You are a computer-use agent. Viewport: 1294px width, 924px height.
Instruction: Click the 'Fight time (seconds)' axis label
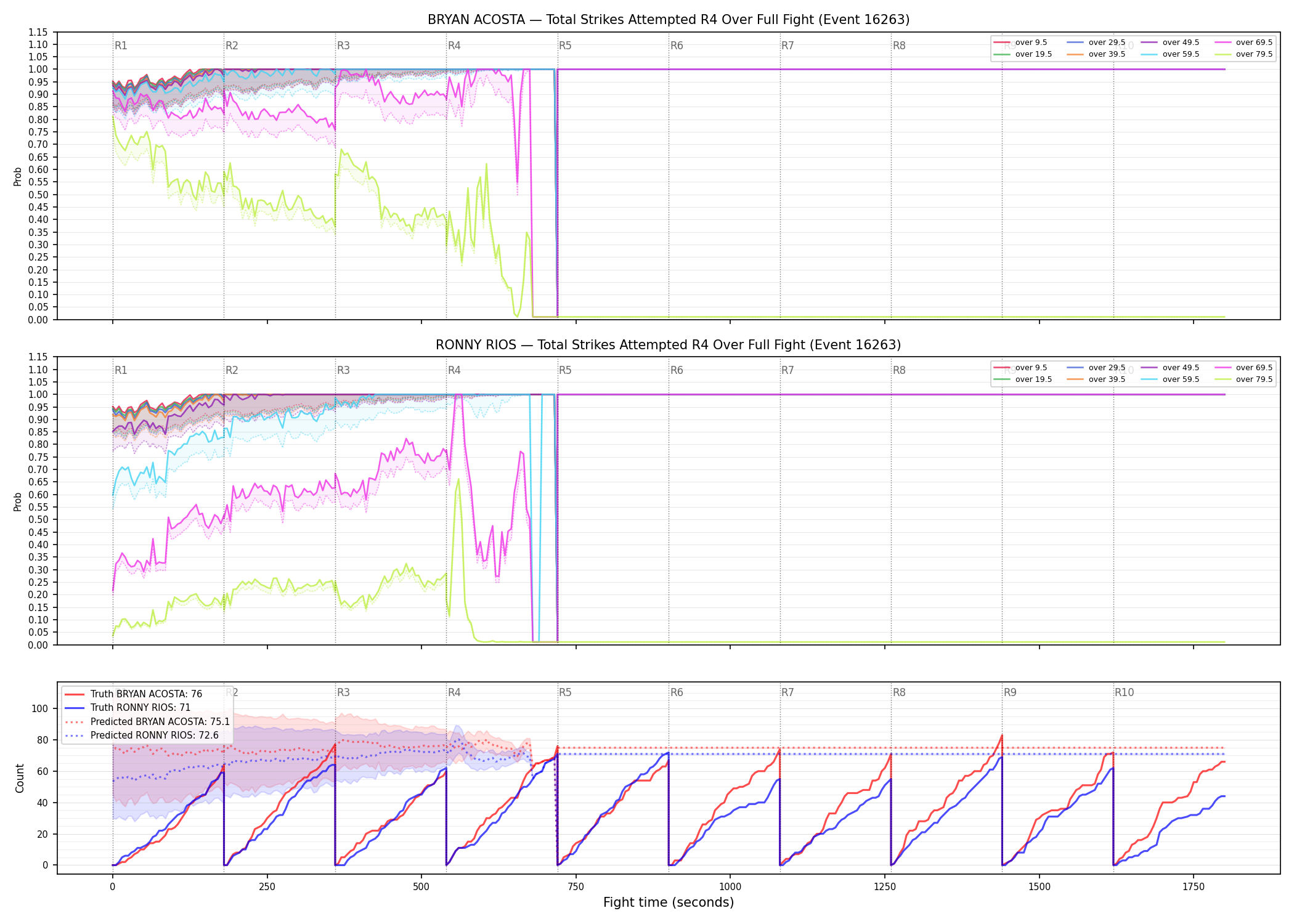point(669,902)
